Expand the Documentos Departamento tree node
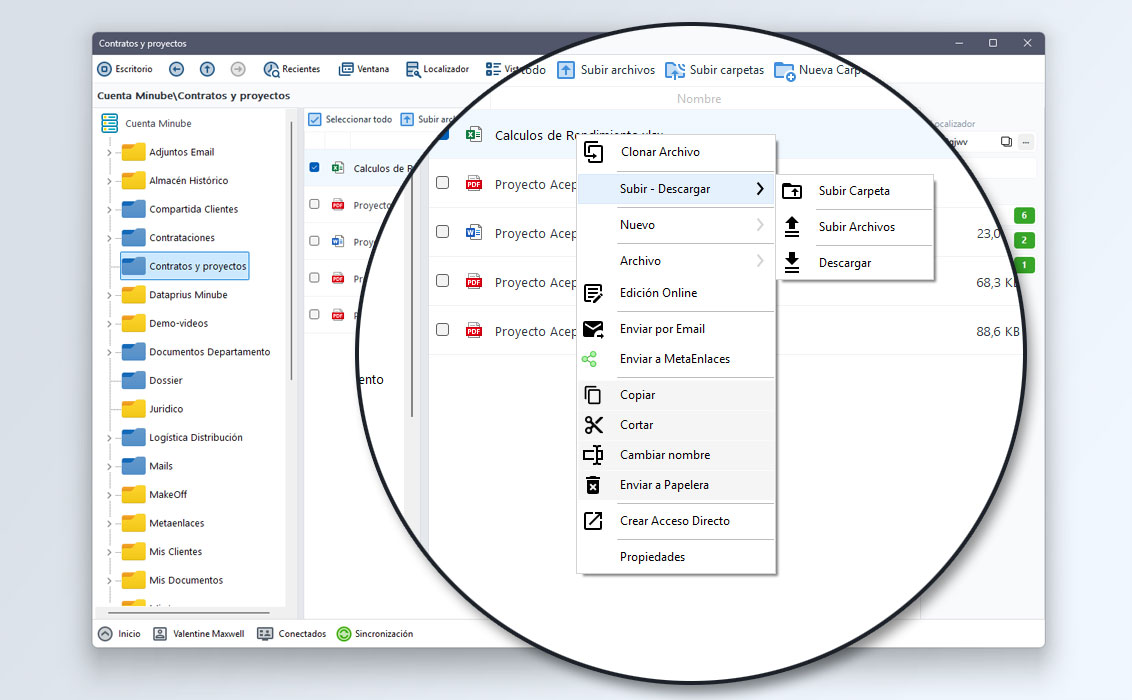Viewport: 1132px width, 700px height. pyautogui.click(x=109, y=352)
